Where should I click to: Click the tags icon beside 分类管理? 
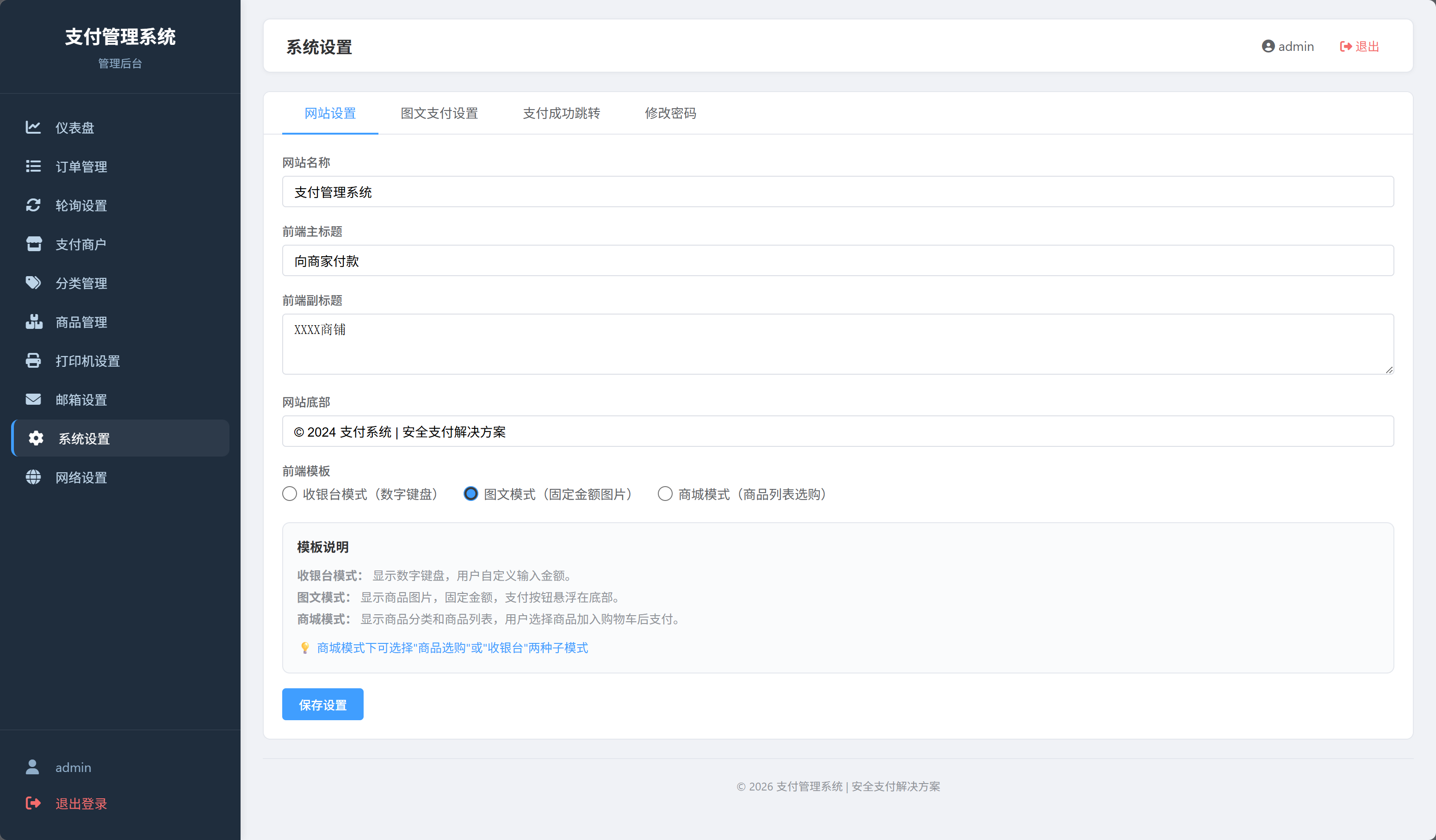click(34, 283)
